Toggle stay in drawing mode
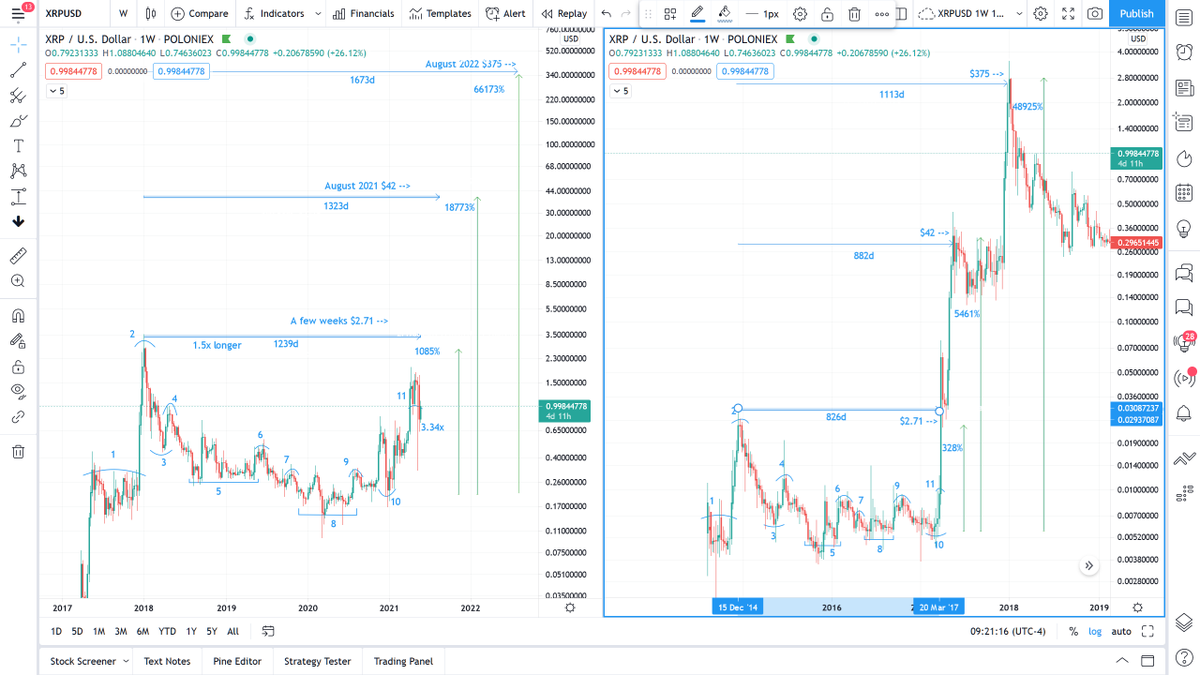 [x=18, y=341]
